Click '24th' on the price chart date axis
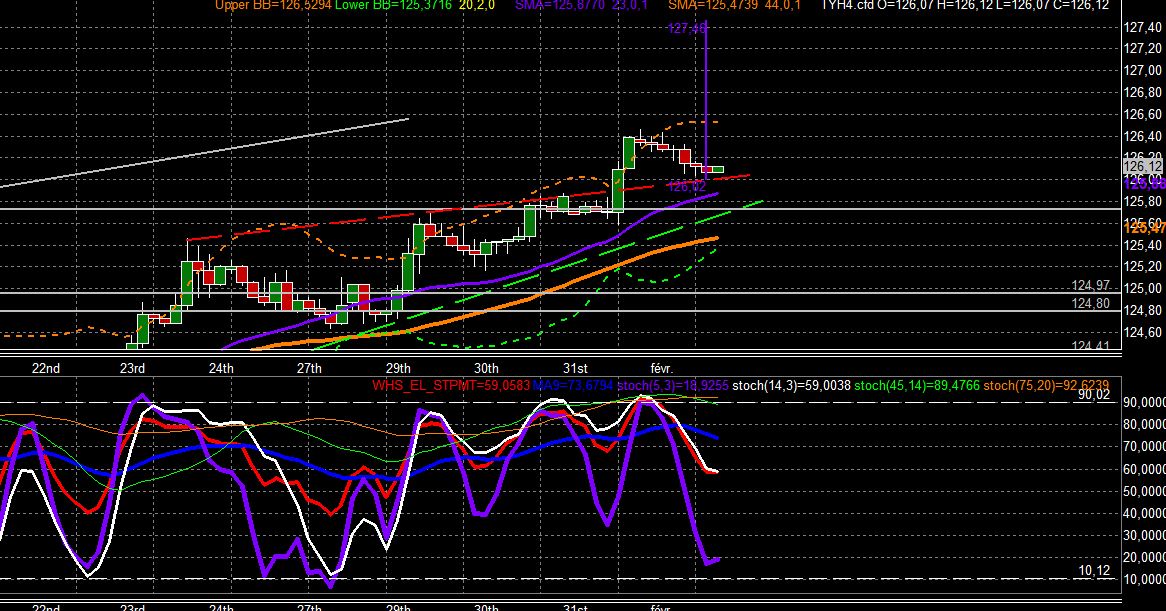Screen dimensions: 1166x611 [221, 368]
